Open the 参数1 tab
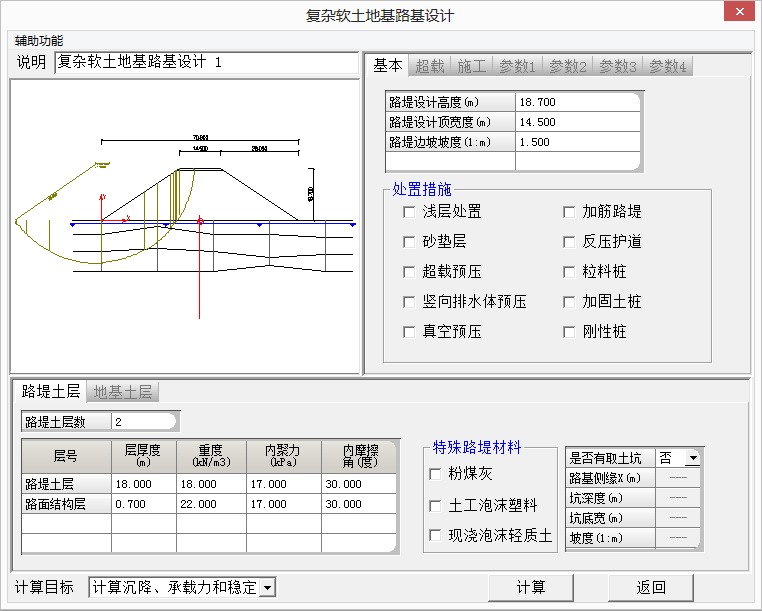The image size is (762, 611). point(518,66)
